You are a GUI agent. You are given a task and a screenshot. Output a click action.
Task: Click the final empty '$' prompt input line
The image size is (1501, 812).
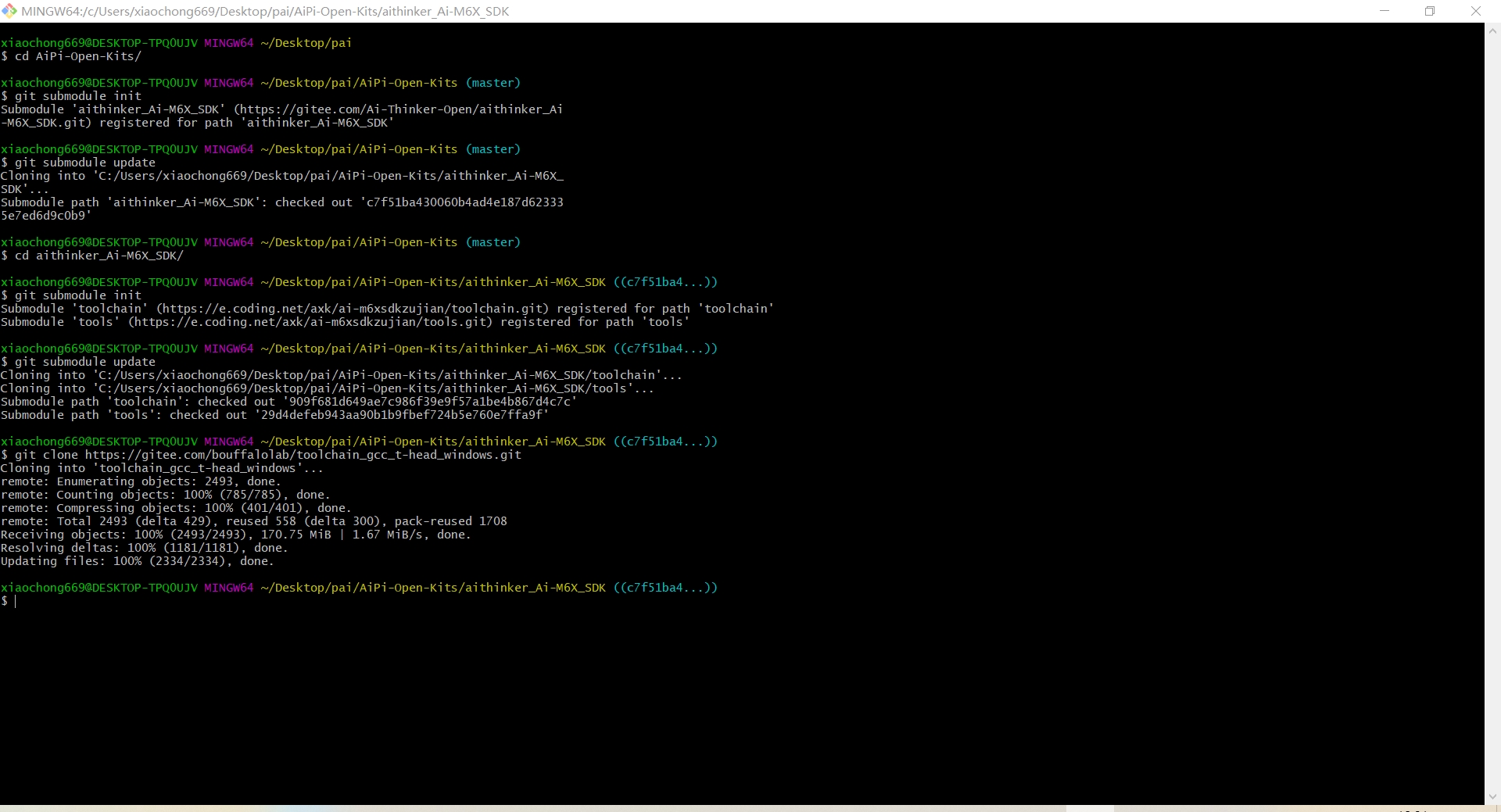[x=9, y=601]
